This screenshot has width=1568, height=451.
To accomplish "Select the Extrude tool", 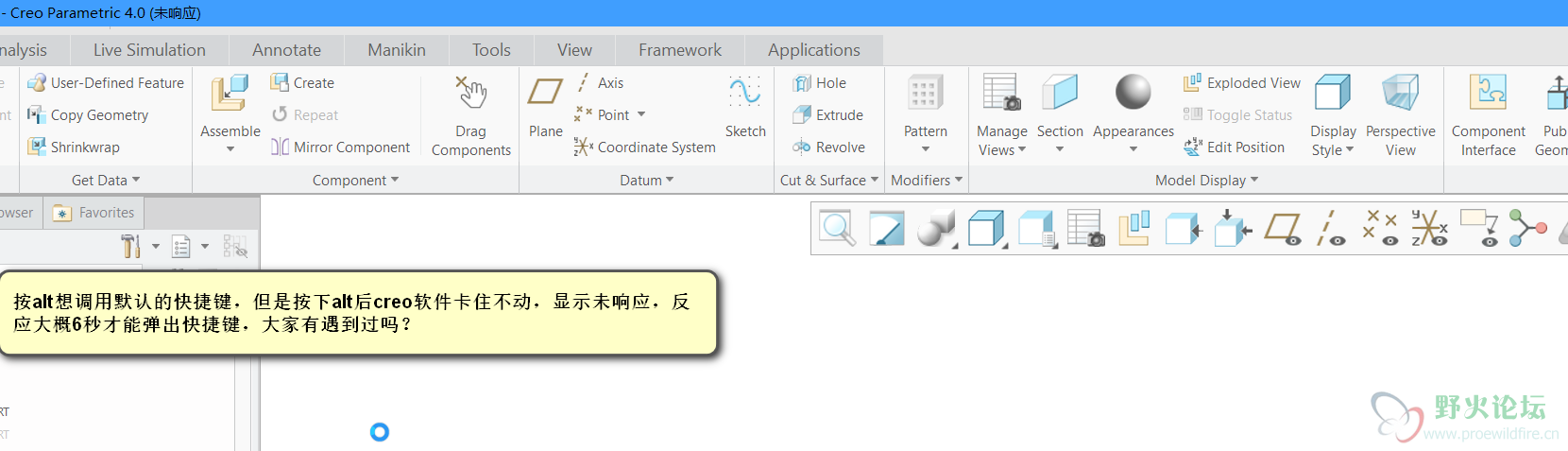I will [828, 115].
